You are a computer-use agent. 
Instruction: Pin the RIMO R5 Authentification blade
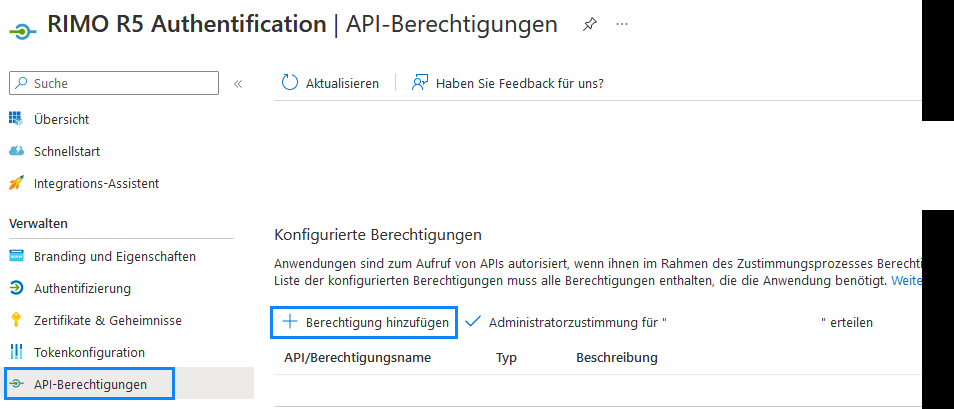click(589, 25)
